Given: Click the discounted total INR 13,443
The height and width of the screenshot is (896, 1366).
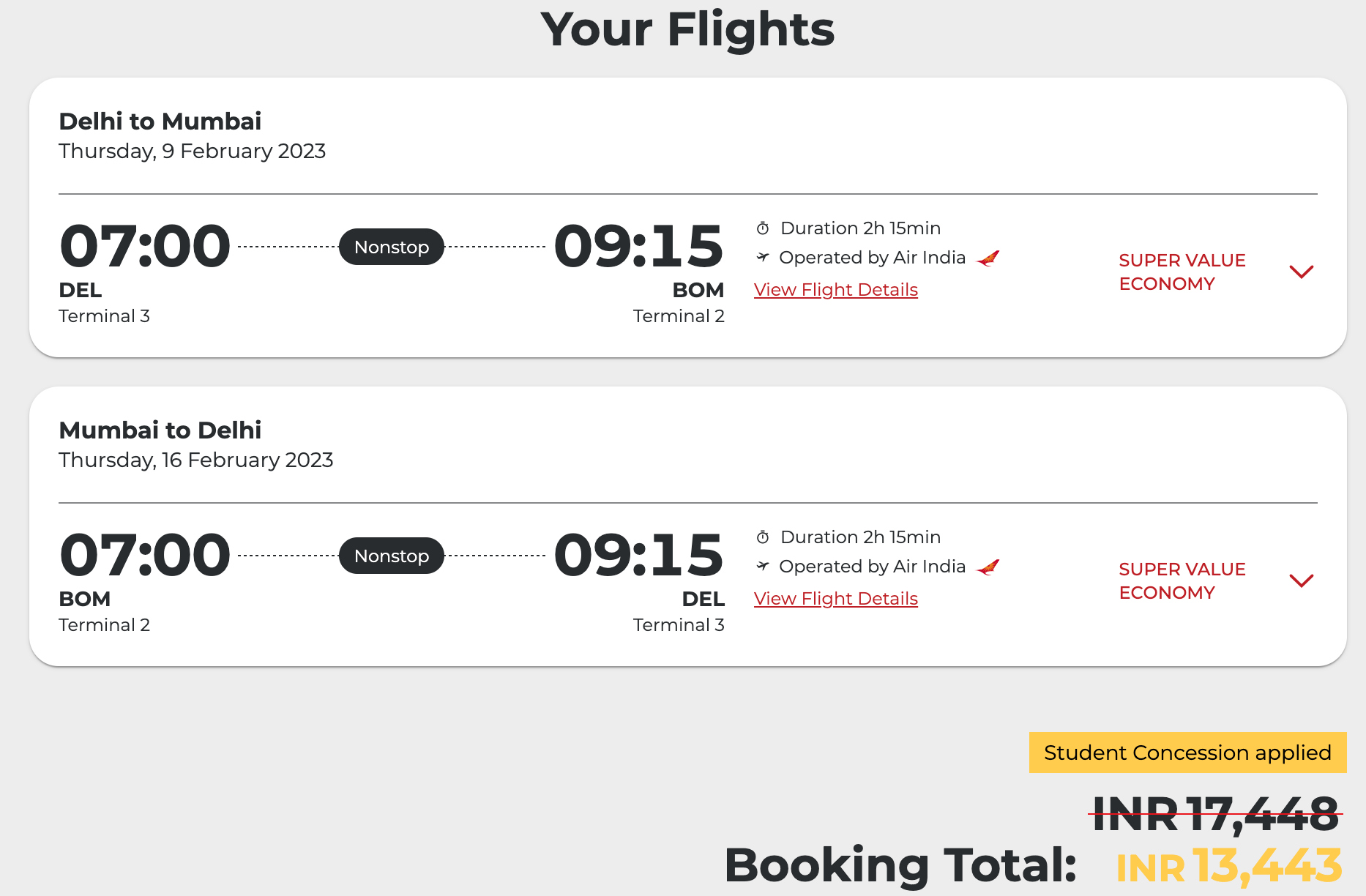Looking at the screenshot, I should click(1229, 866).
